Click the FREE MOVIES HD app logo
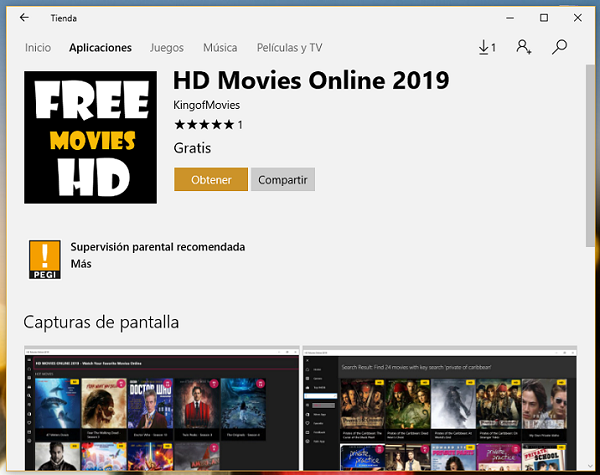Image resolution: width=600 pixels, height=475 pixels. pos(90,137)
